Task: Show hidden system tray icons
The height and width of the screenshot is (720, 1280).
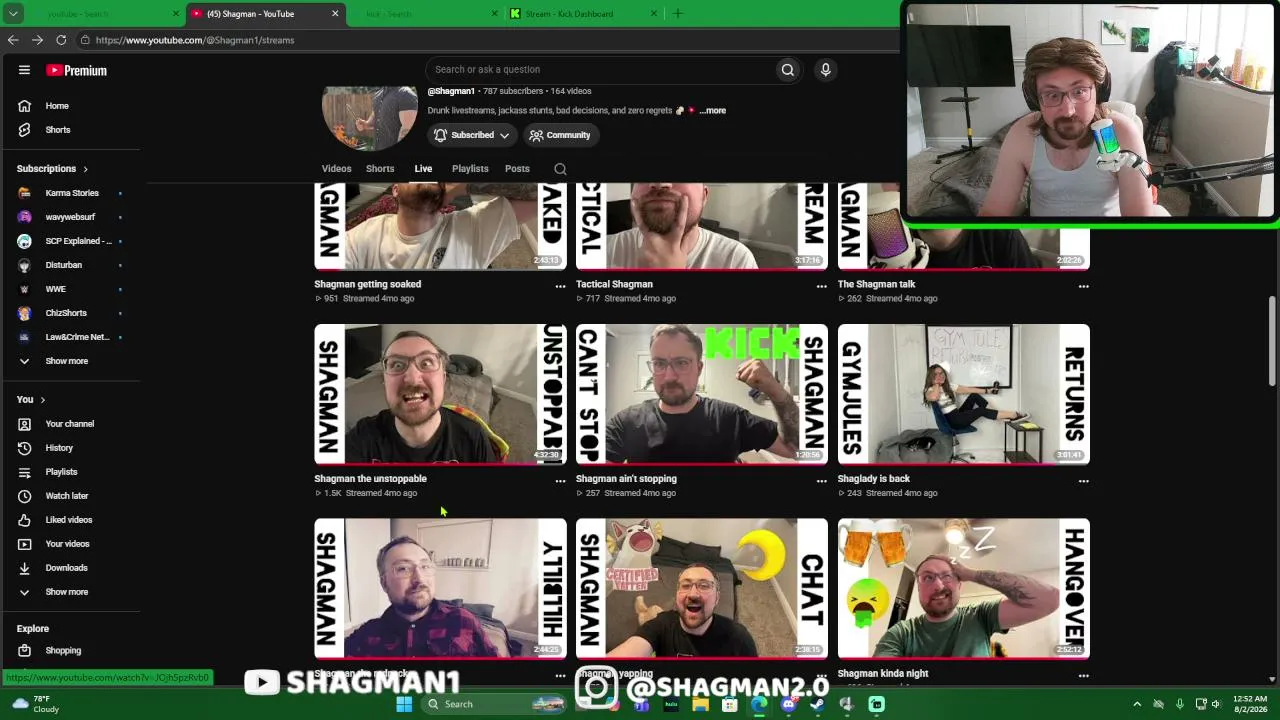Action: coord(1137,704)
